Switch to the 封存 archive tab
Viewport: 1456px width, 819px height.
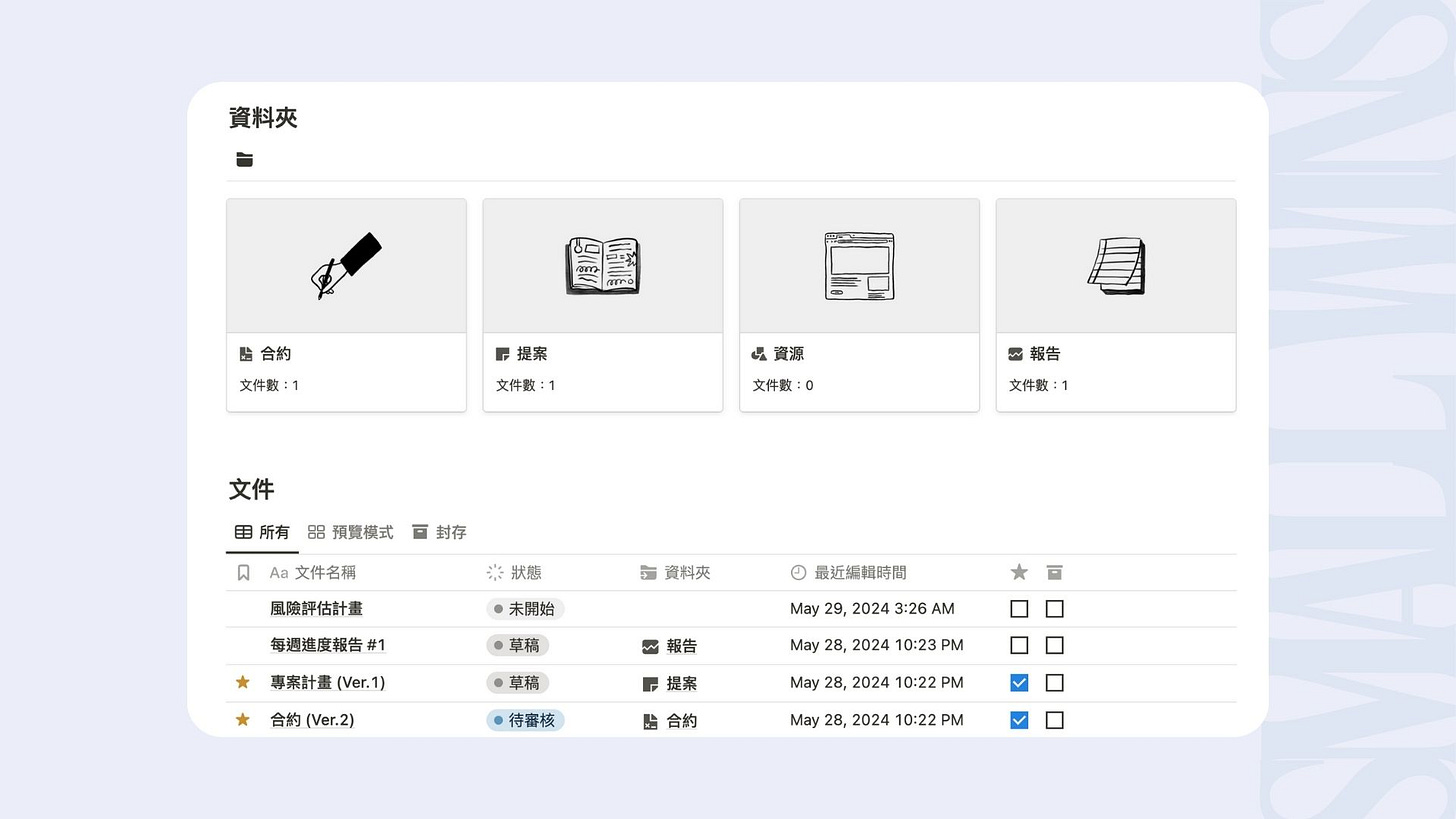(x=439, y=532)
